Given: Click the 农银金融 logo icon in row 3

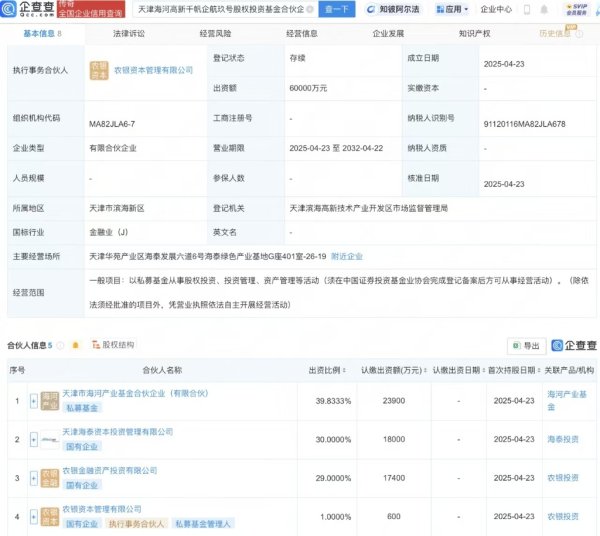Looking at the screenshot, I should [x=49, y=478].
